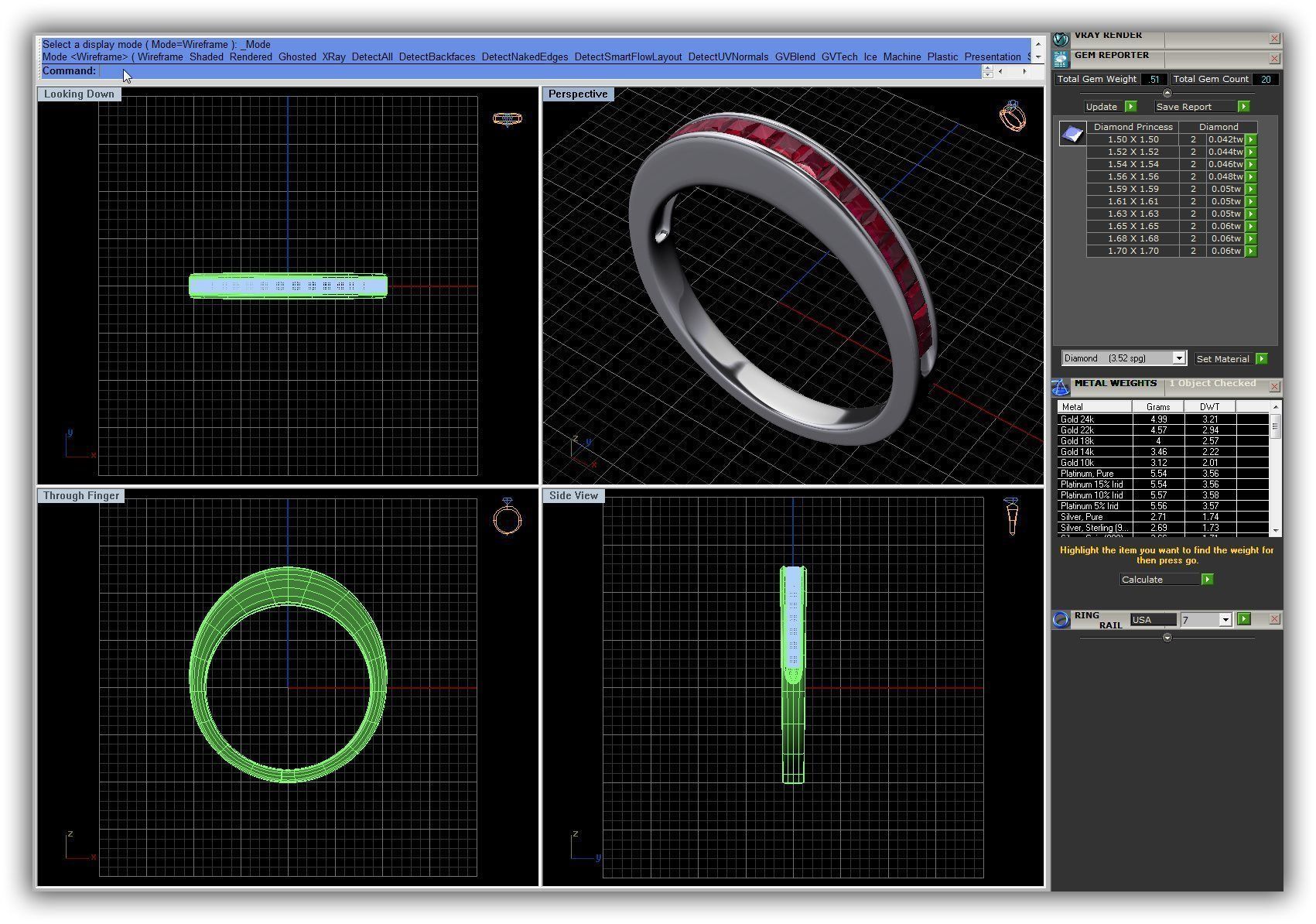Viewport: 1316px width, 924px height.
Task: Open the ring size 7 dropdown
Action: [1225, 620]
